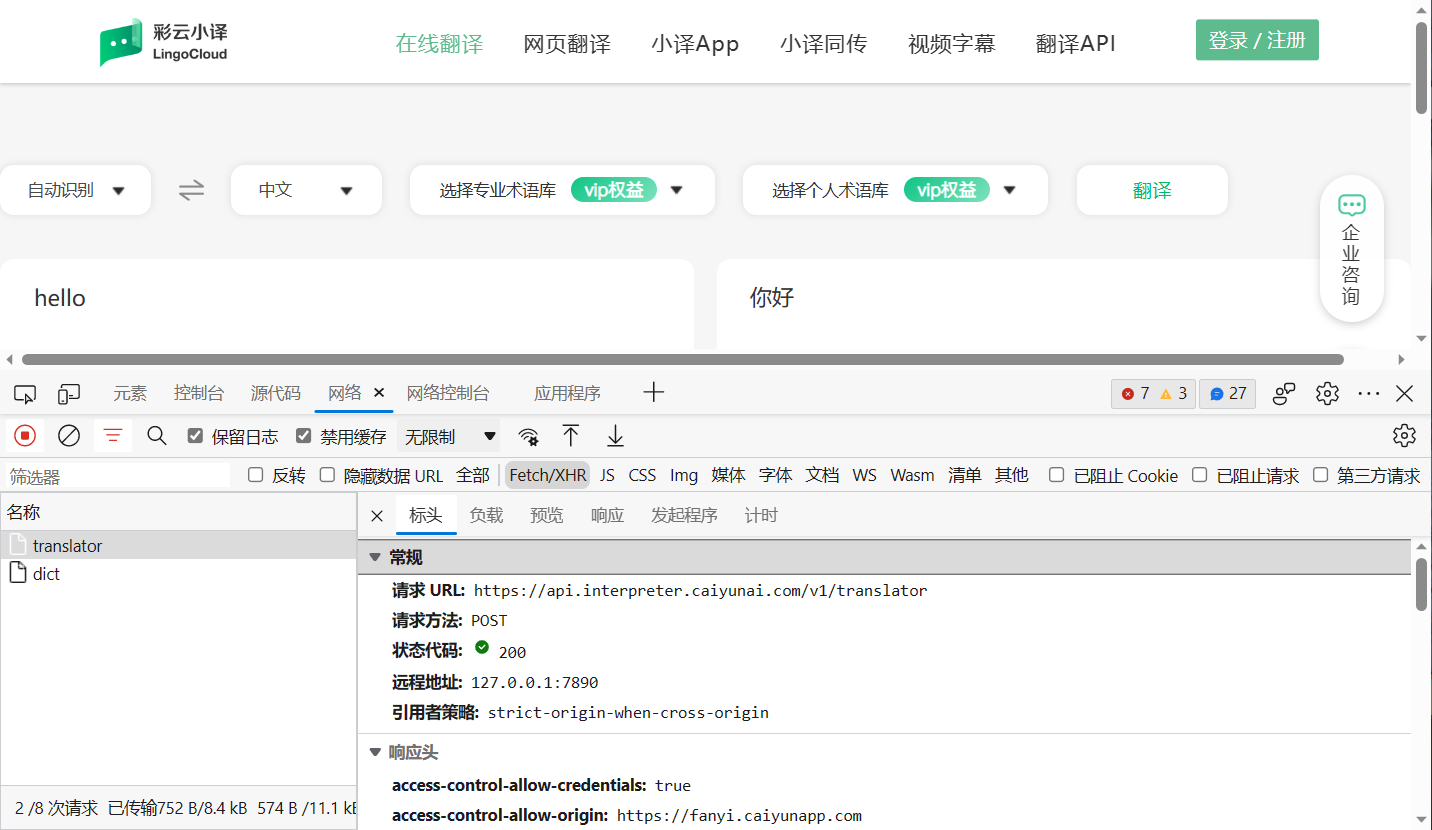Select the Fetch/XHR filter type
The width and height of the screenshot is (1432, 830).
coord(548,475)
